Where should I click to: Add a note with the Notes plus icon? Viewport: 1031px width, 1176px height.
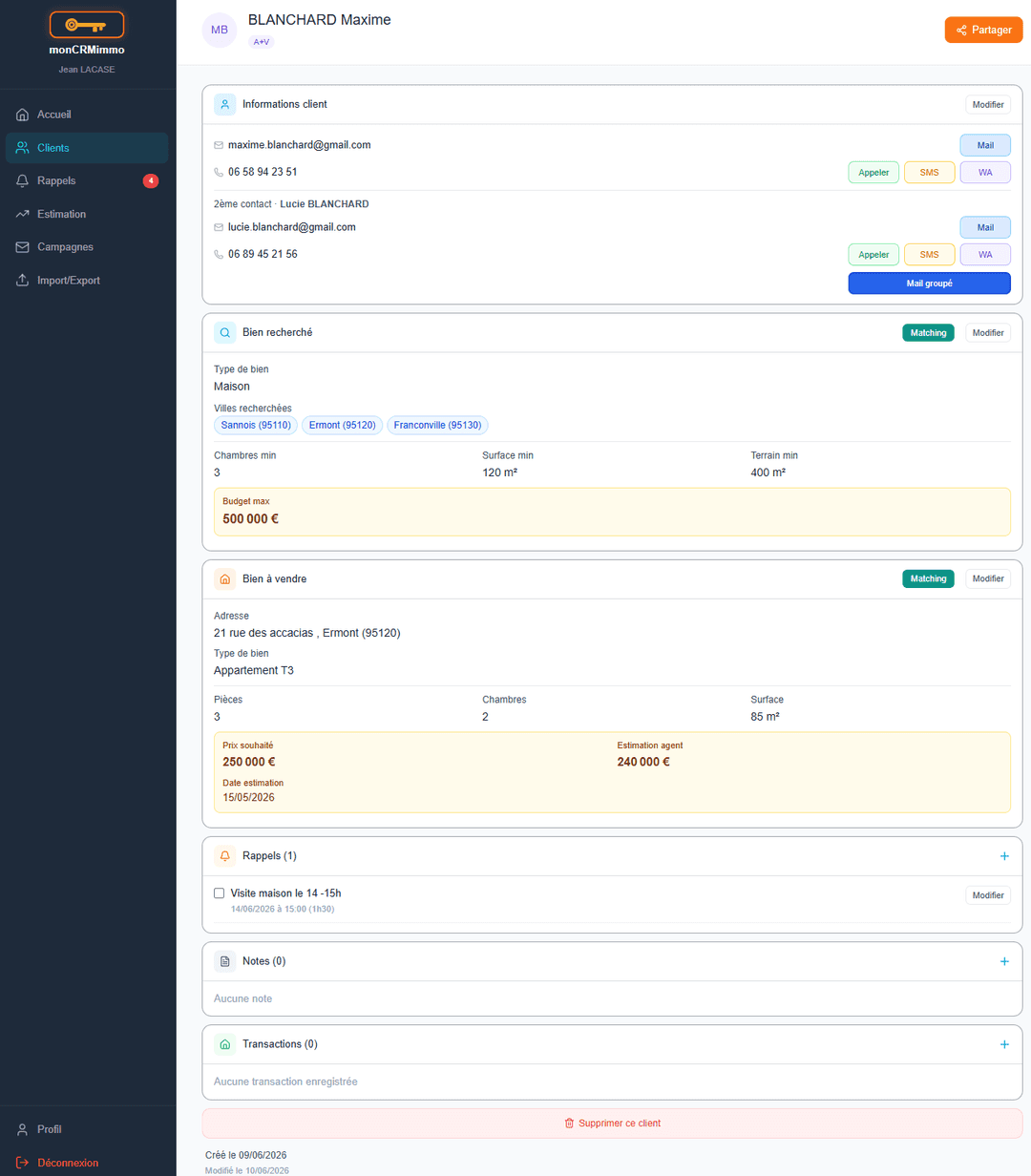point(1004,961)
